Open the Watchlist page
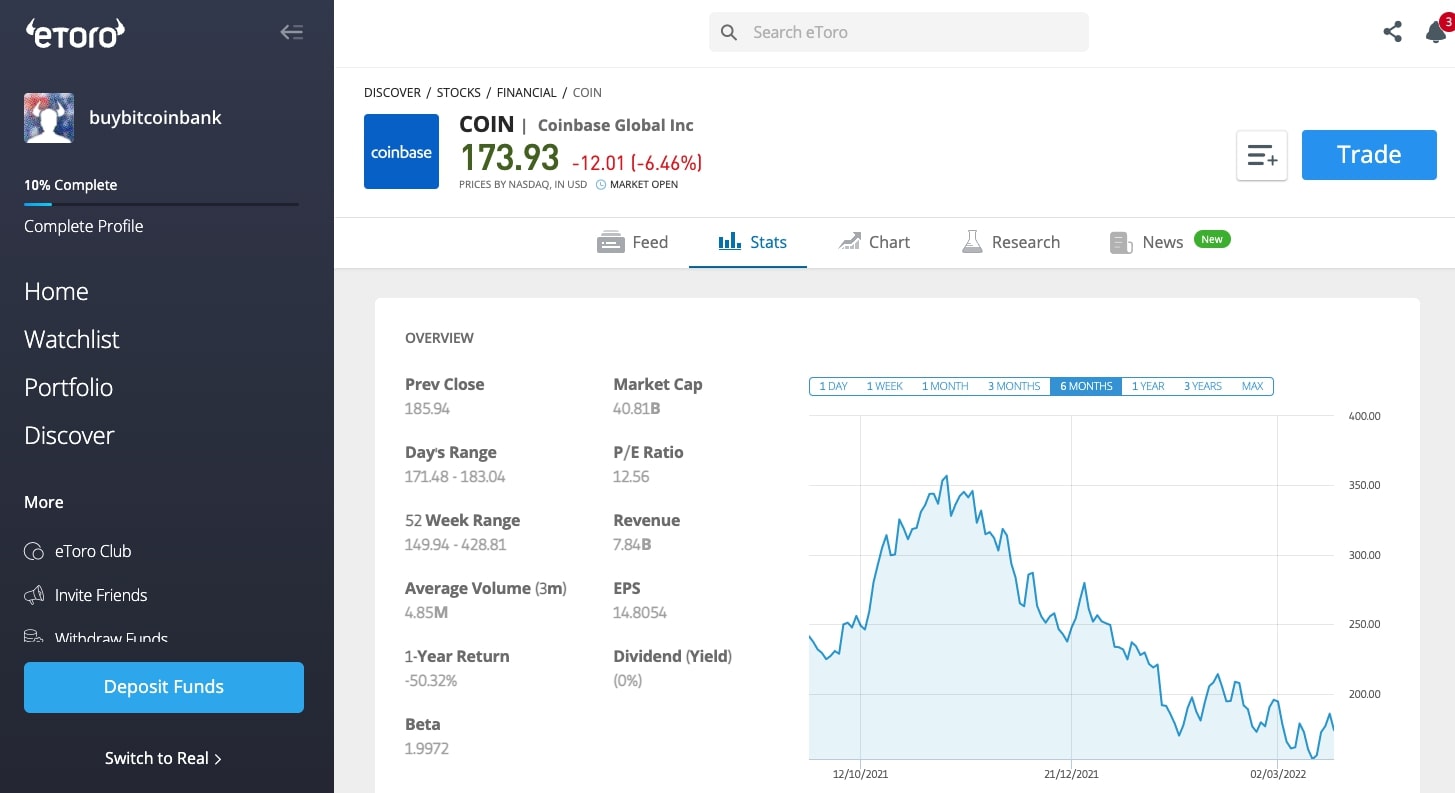Viewport: 1455px width, 793px height. [71, 339]
